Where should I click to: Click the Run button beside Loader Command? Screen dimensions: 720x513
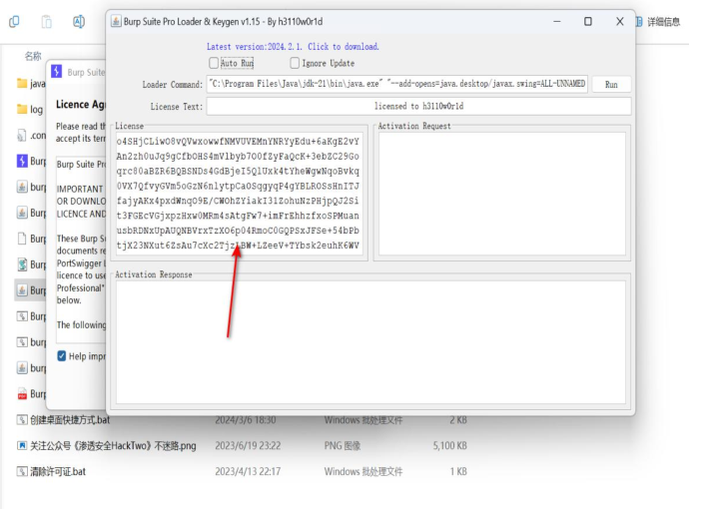611,85
